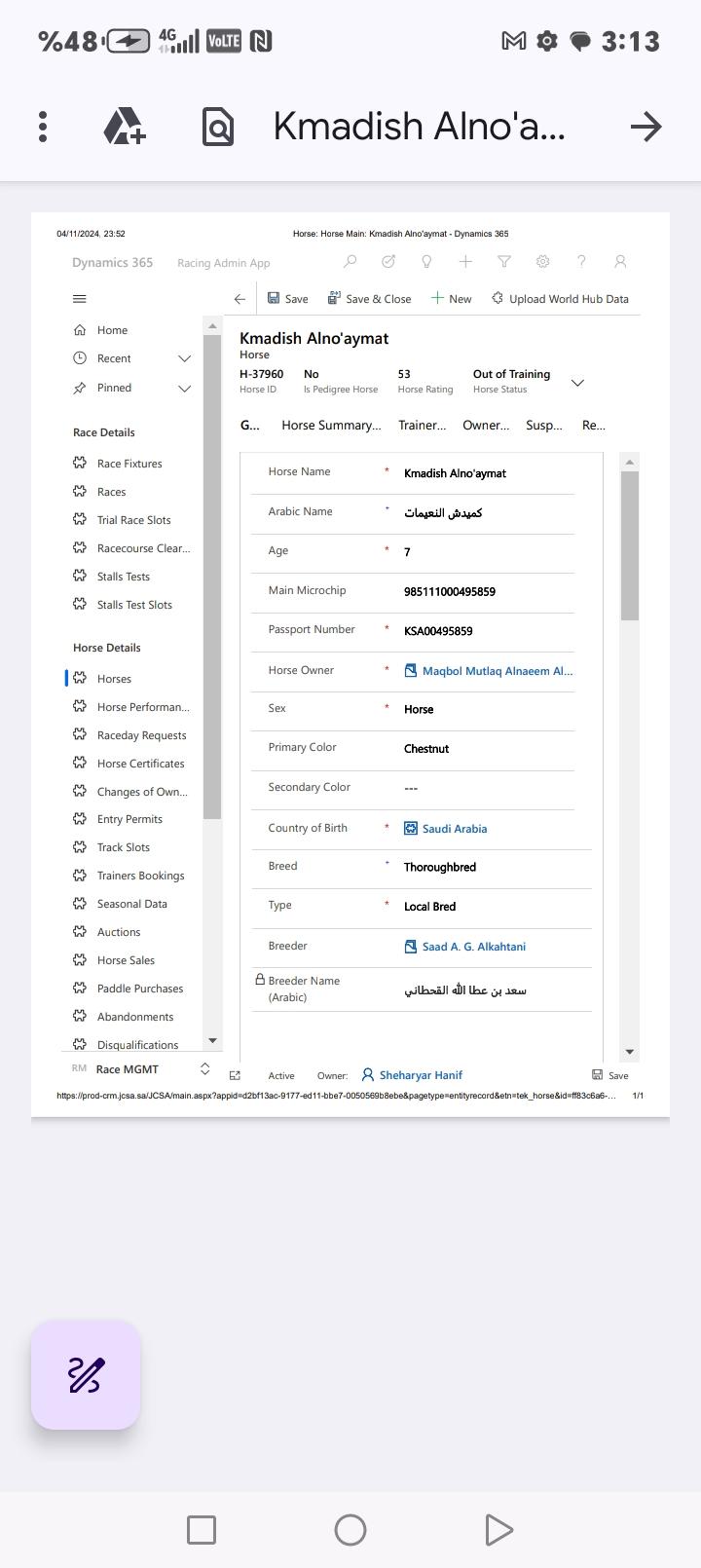The height and width of the screenshot is (1568, 701).
Task: Switch to the Horse Summary tab
Action: [331, 426]
